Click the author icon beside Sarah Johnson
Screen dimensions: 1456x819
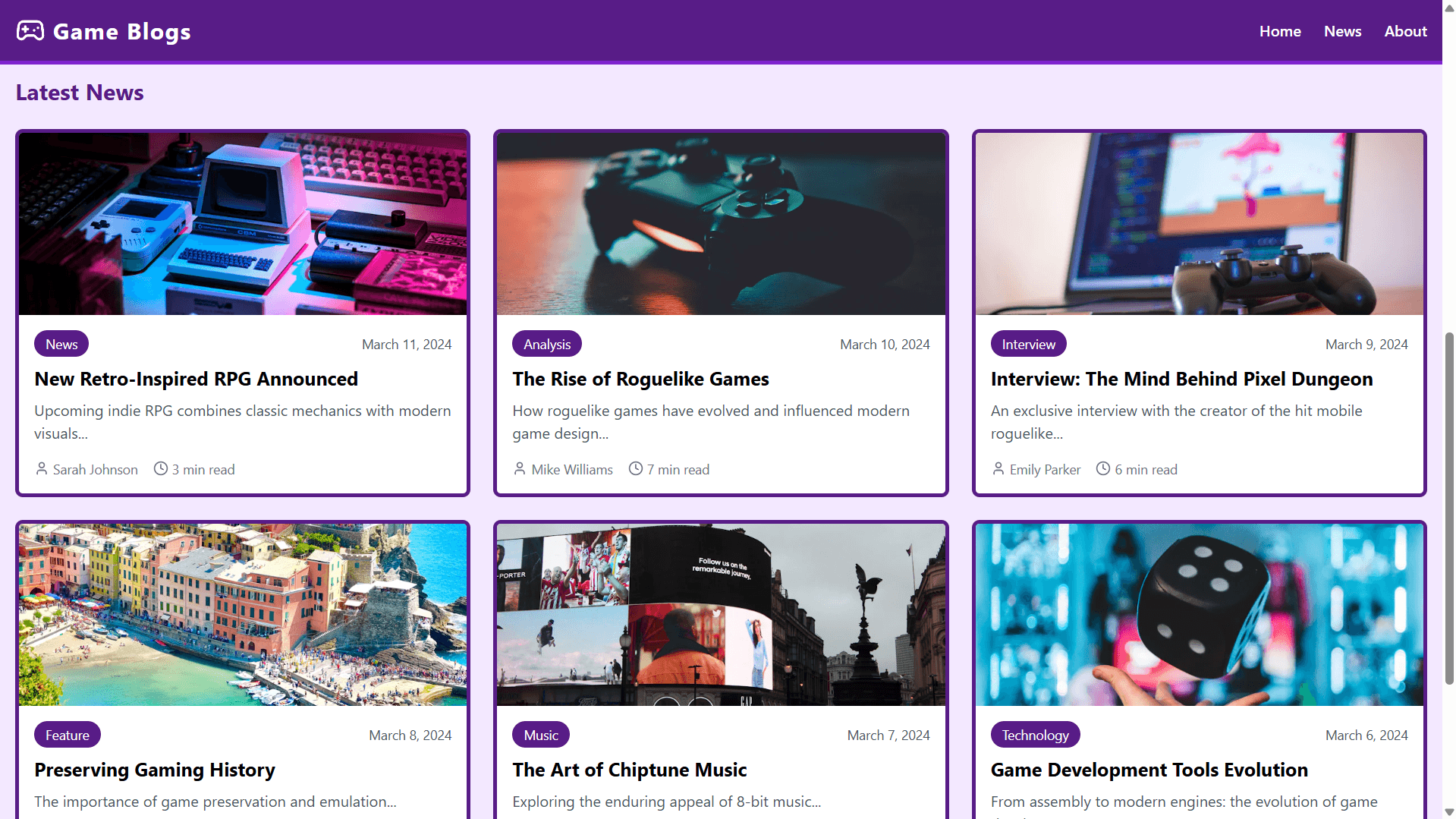(42, 469)
